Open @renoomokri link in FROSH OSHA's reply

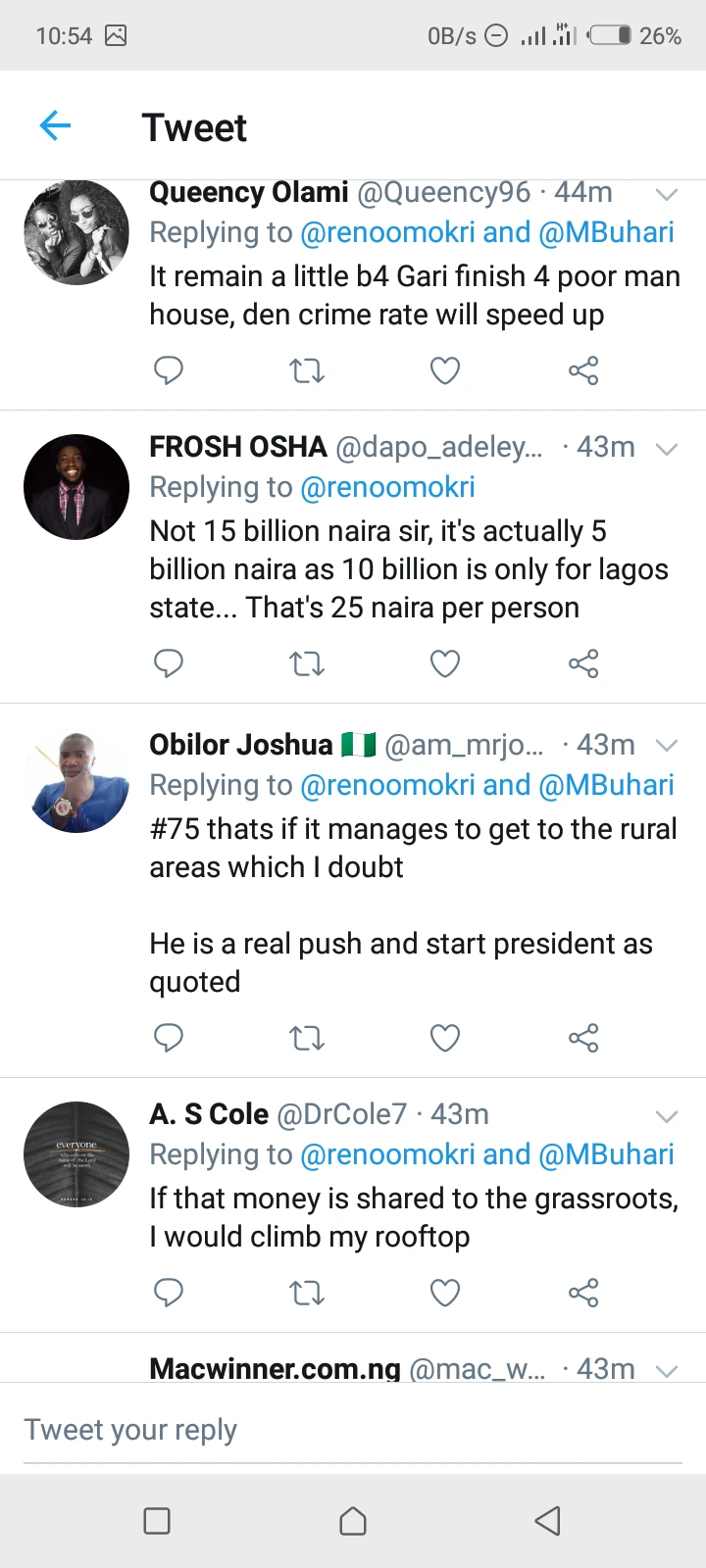(x=387, y=487)
